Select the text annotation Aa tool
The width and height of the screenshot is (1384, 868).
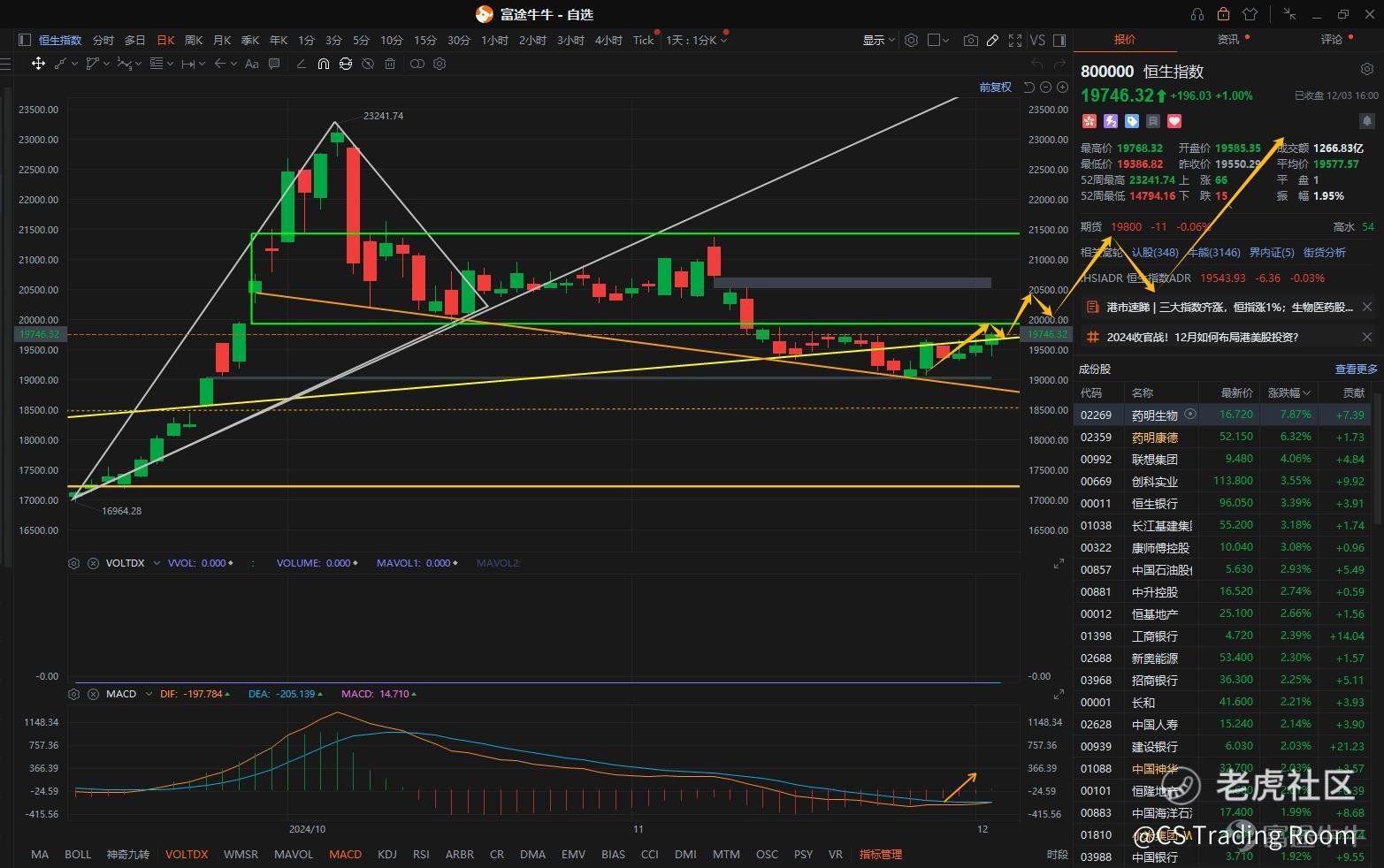252,64
